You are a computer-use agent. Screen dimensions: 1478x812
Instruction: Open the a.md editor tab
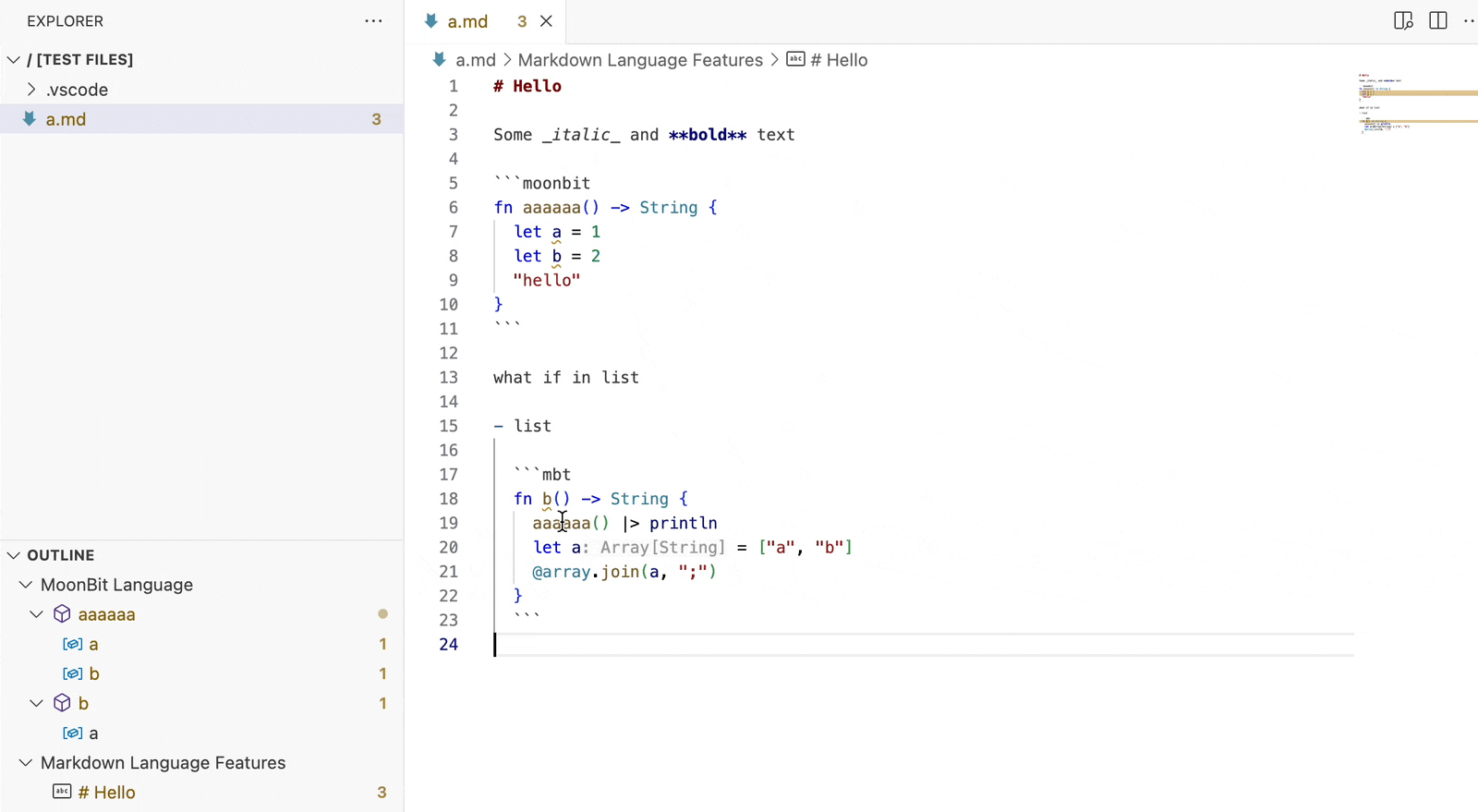(485, 21)
